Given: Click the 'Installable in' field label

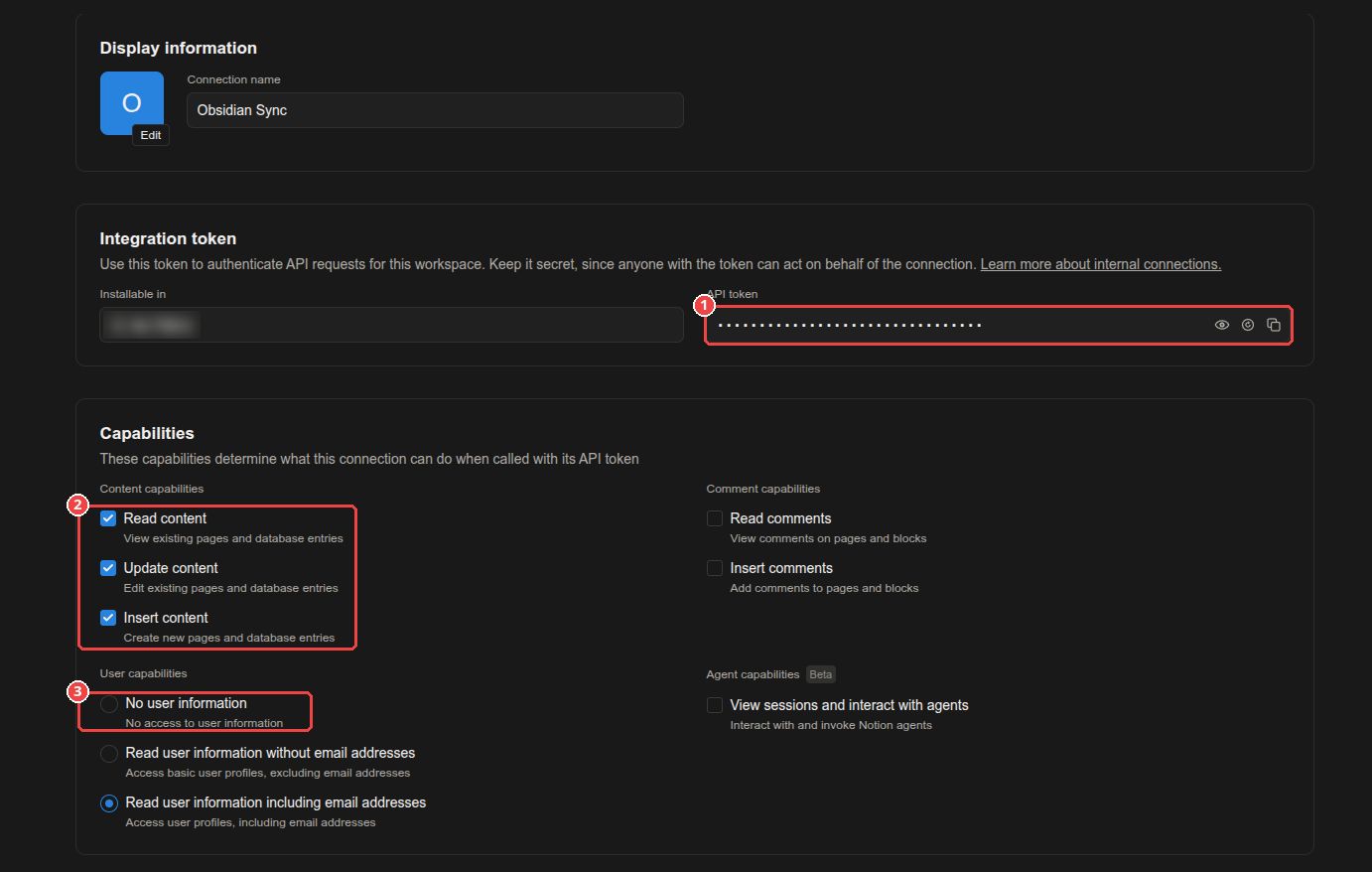Looking at the screenshot, I should pyautogui.click(x=133, y=294).
